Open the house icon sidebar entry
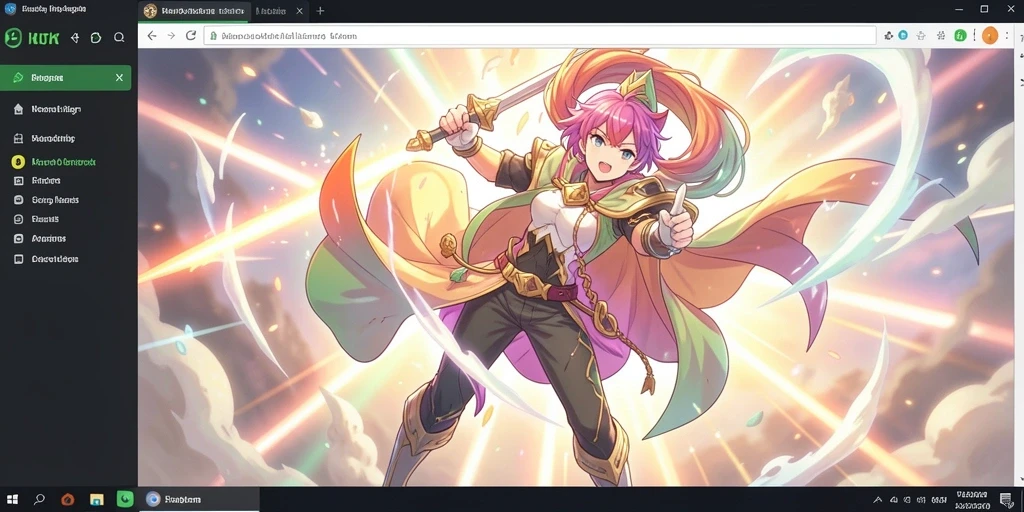 click(65, 109)
